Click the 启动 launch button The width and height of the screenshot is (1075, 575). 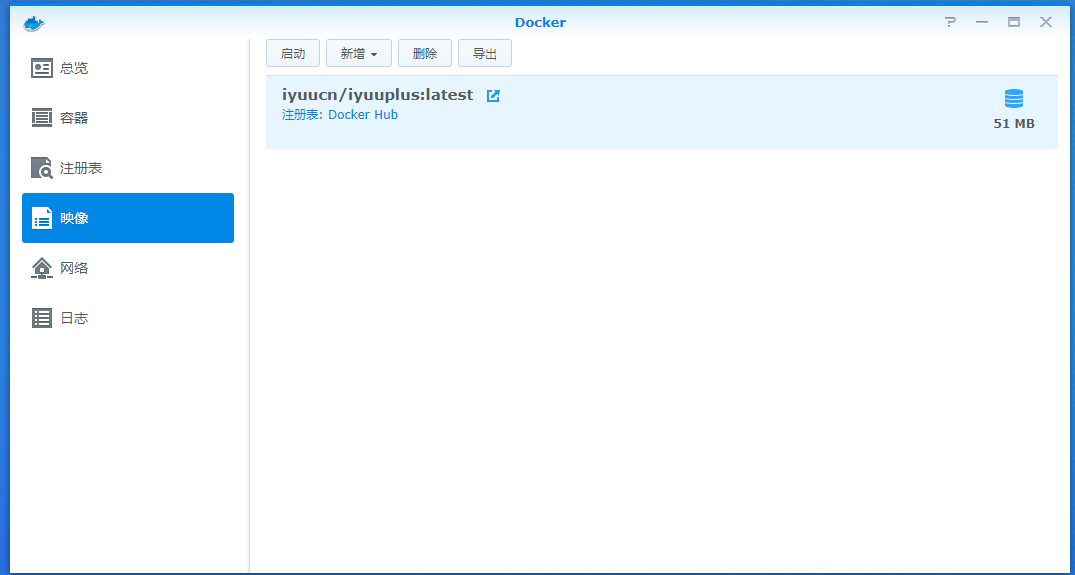point(293,53)
